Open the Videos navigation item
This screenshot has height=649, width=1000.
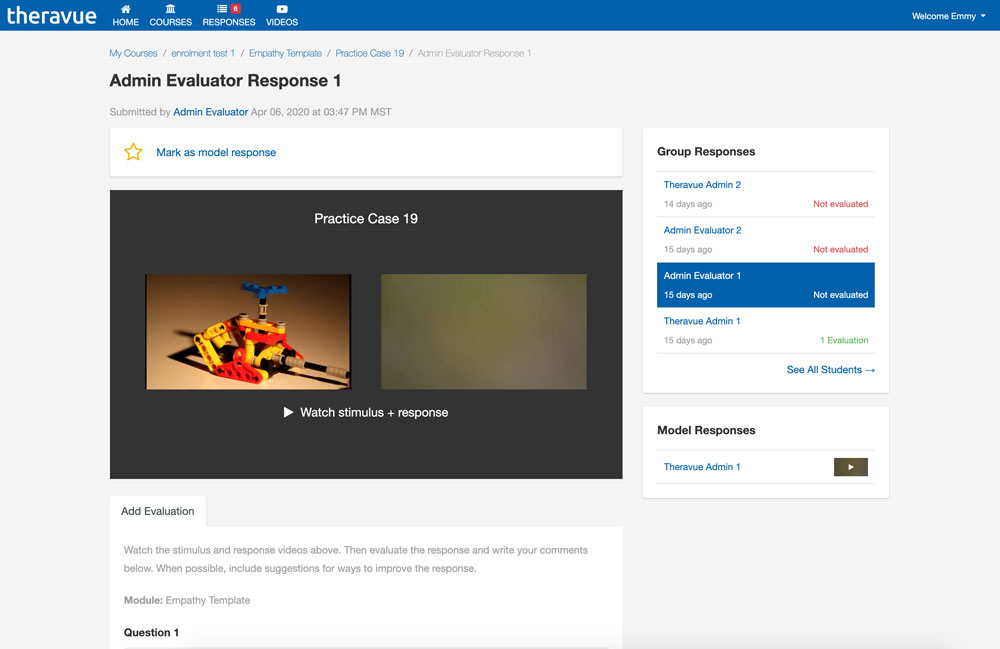tap(282, 15)
